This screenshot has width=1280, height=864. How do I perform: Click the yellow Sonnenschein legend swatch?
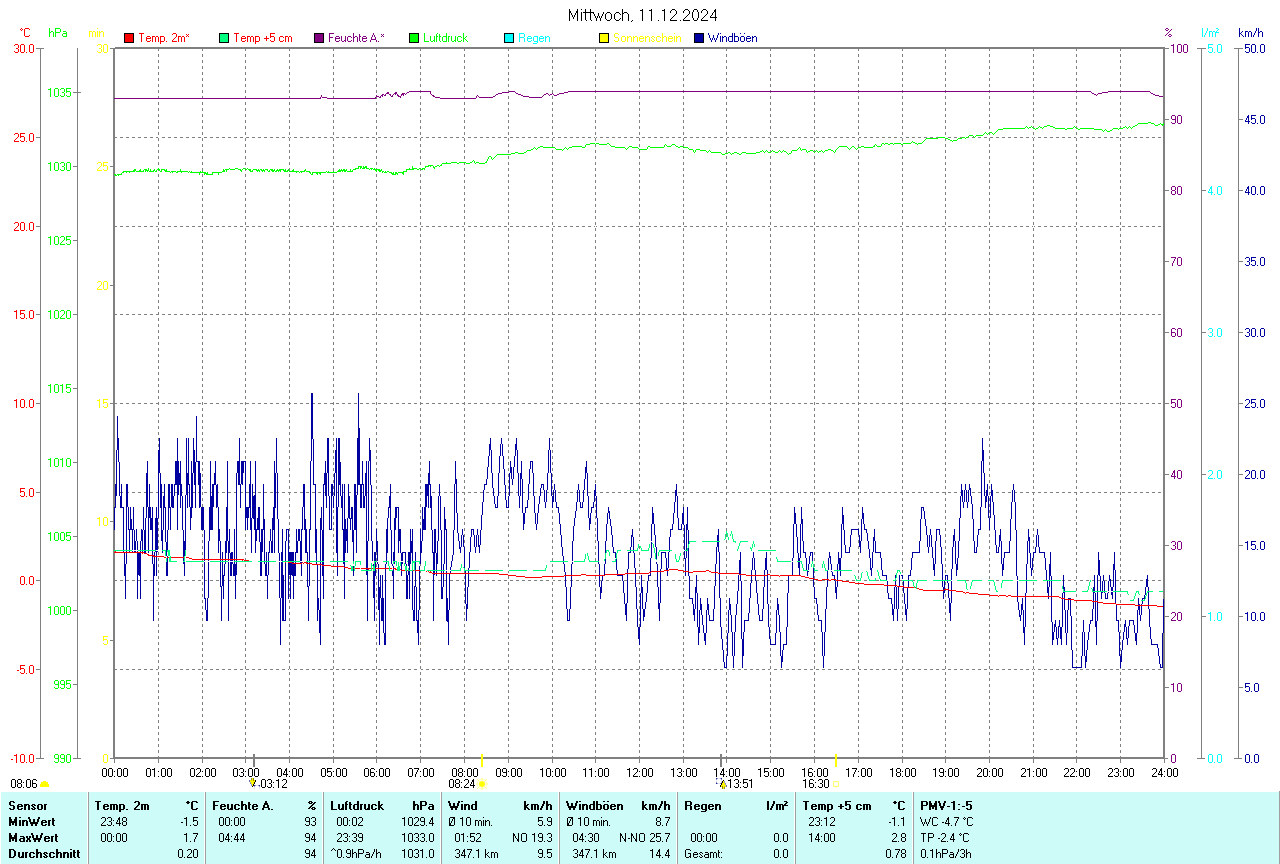coord(604,38)
